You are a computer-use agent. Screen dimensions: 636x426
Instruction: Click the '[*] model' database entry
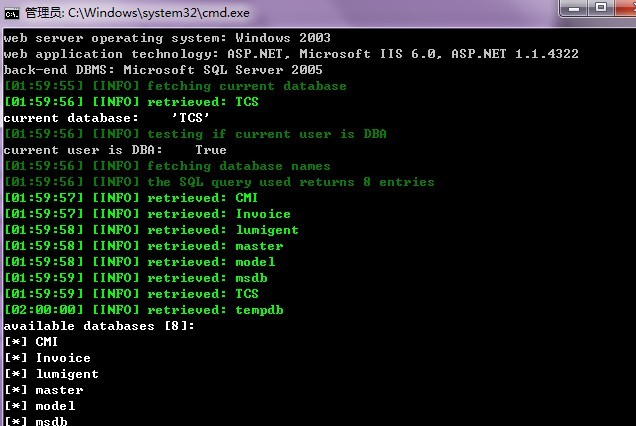[x=39, y=406]
